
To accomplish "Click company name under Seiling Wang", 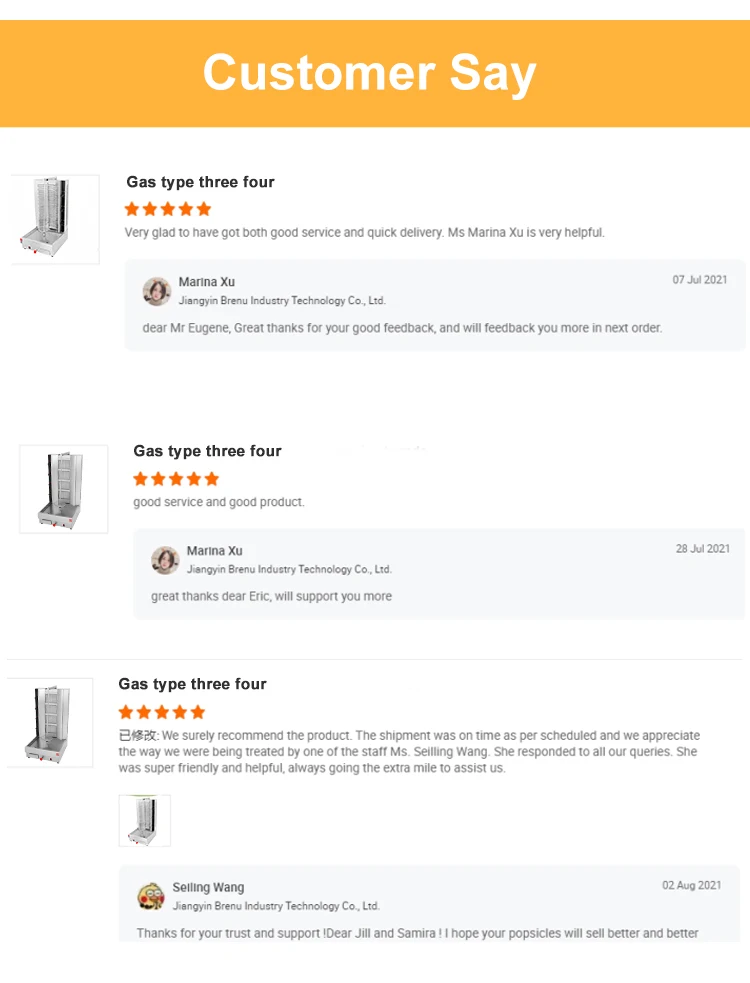I will (x=276, y=906).
